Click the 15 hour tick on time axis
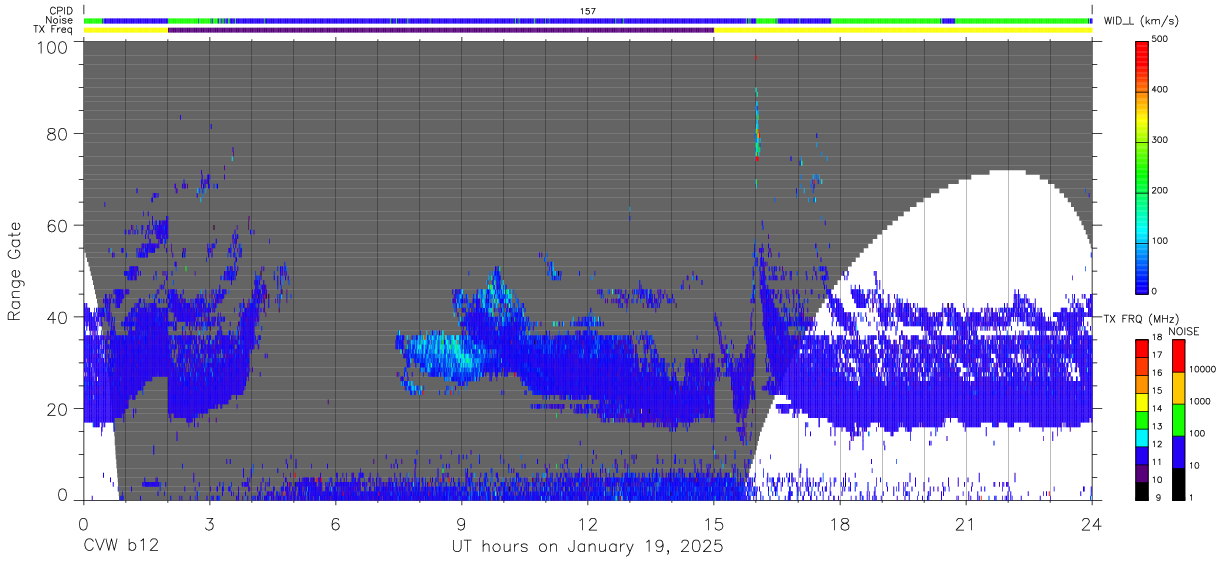This screenshot has height=567, width=1228. [713, 523]
